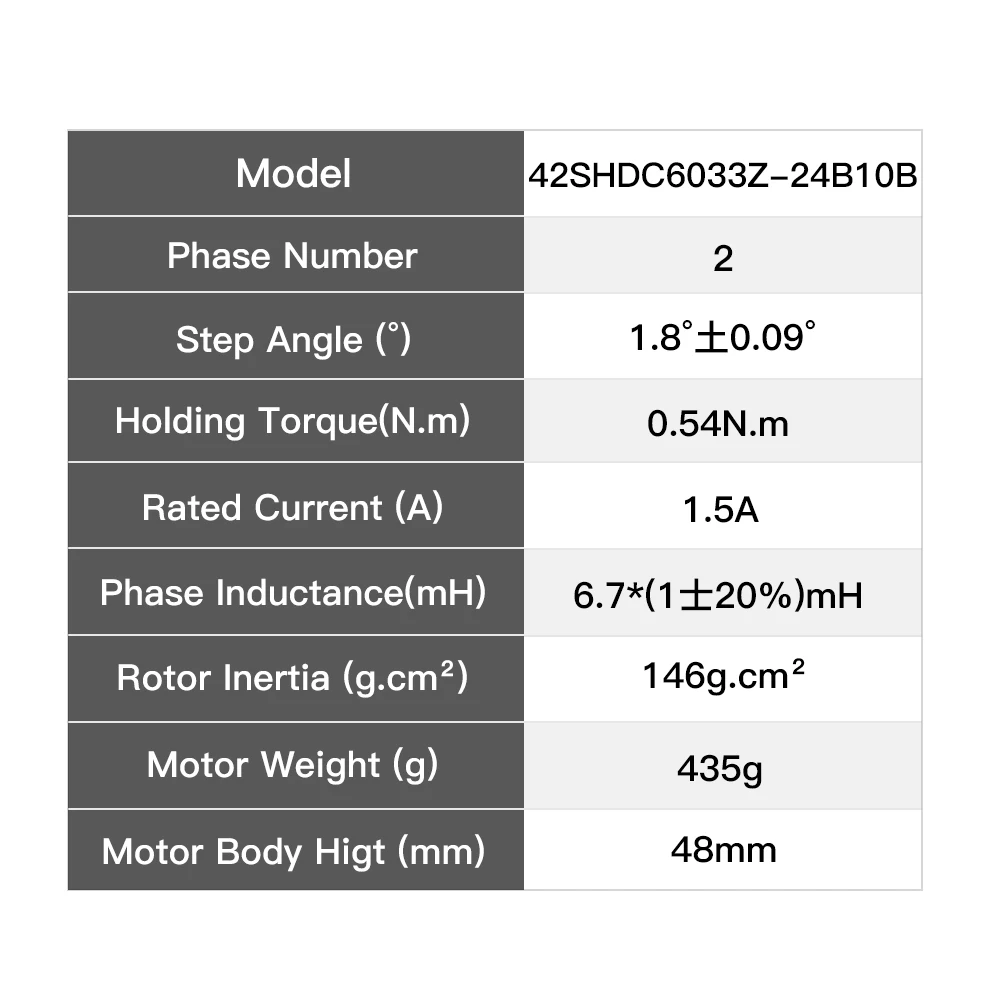
Task: Click the word Torque in the table
Action: click(318, 421)
